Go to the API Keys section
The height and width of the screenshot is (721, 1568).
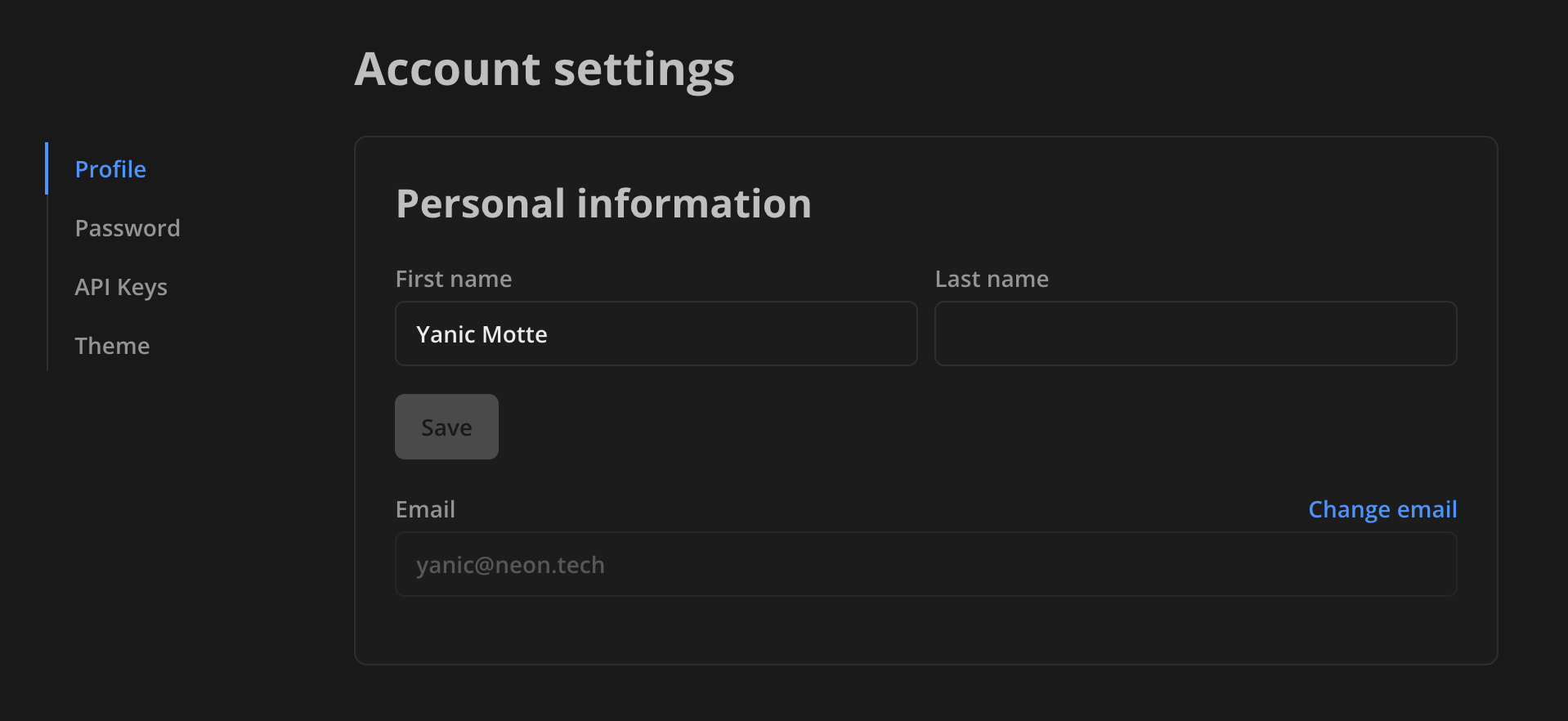click(x=121, y=287)
